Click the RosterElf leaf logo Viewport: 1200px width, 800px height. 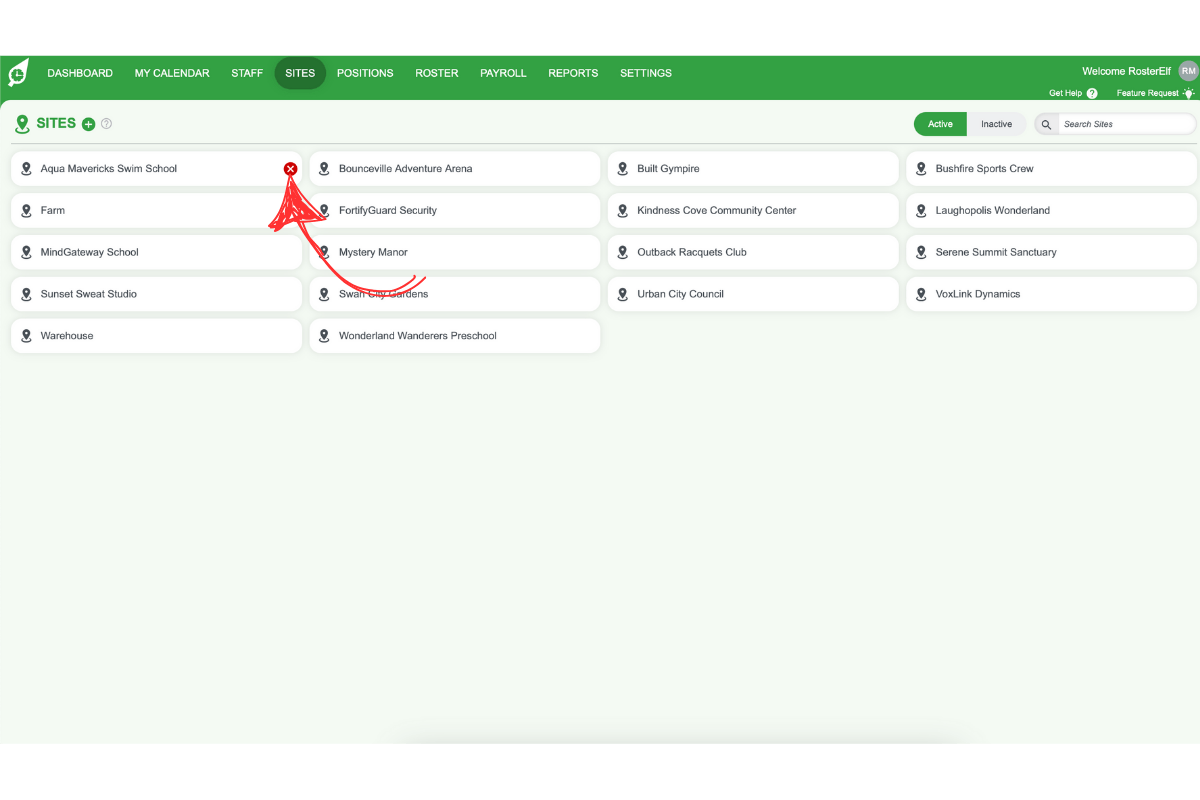click(x=17, y=73)
